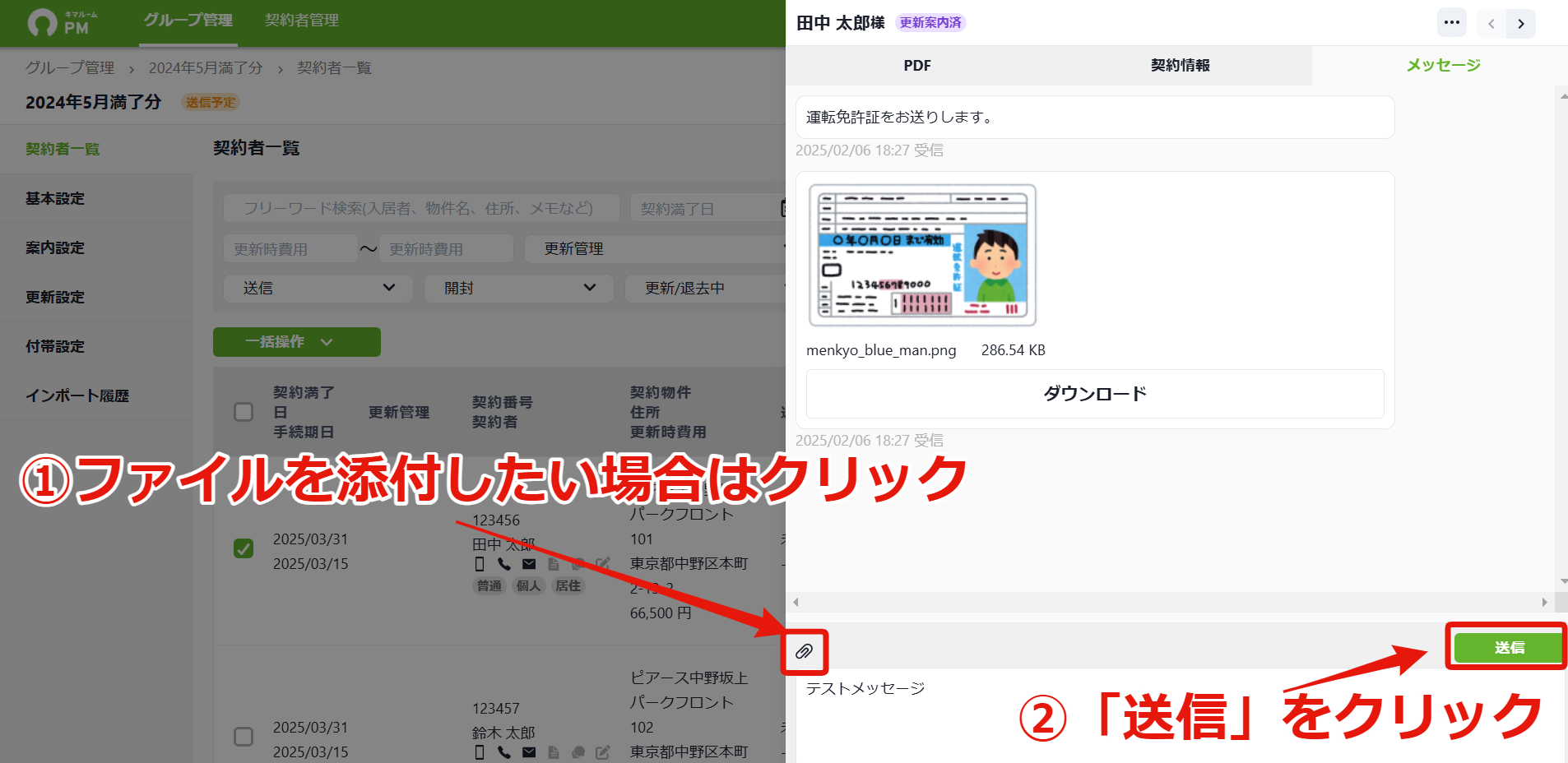This screenshot has width=1568, height=763.
Task: Switch to the PDF tab
Action: pyautogui.click(x=917, y=66)
